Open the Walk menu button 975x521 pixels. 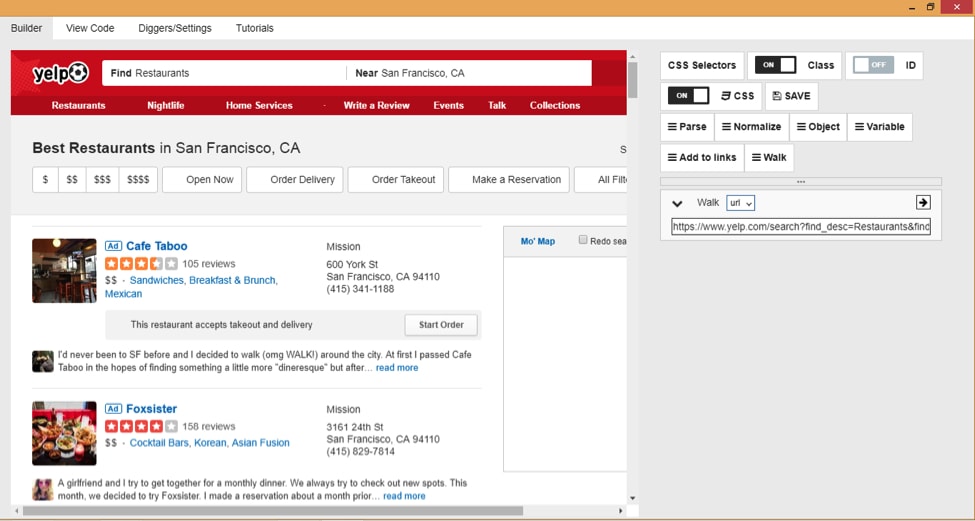click(769, 157)
